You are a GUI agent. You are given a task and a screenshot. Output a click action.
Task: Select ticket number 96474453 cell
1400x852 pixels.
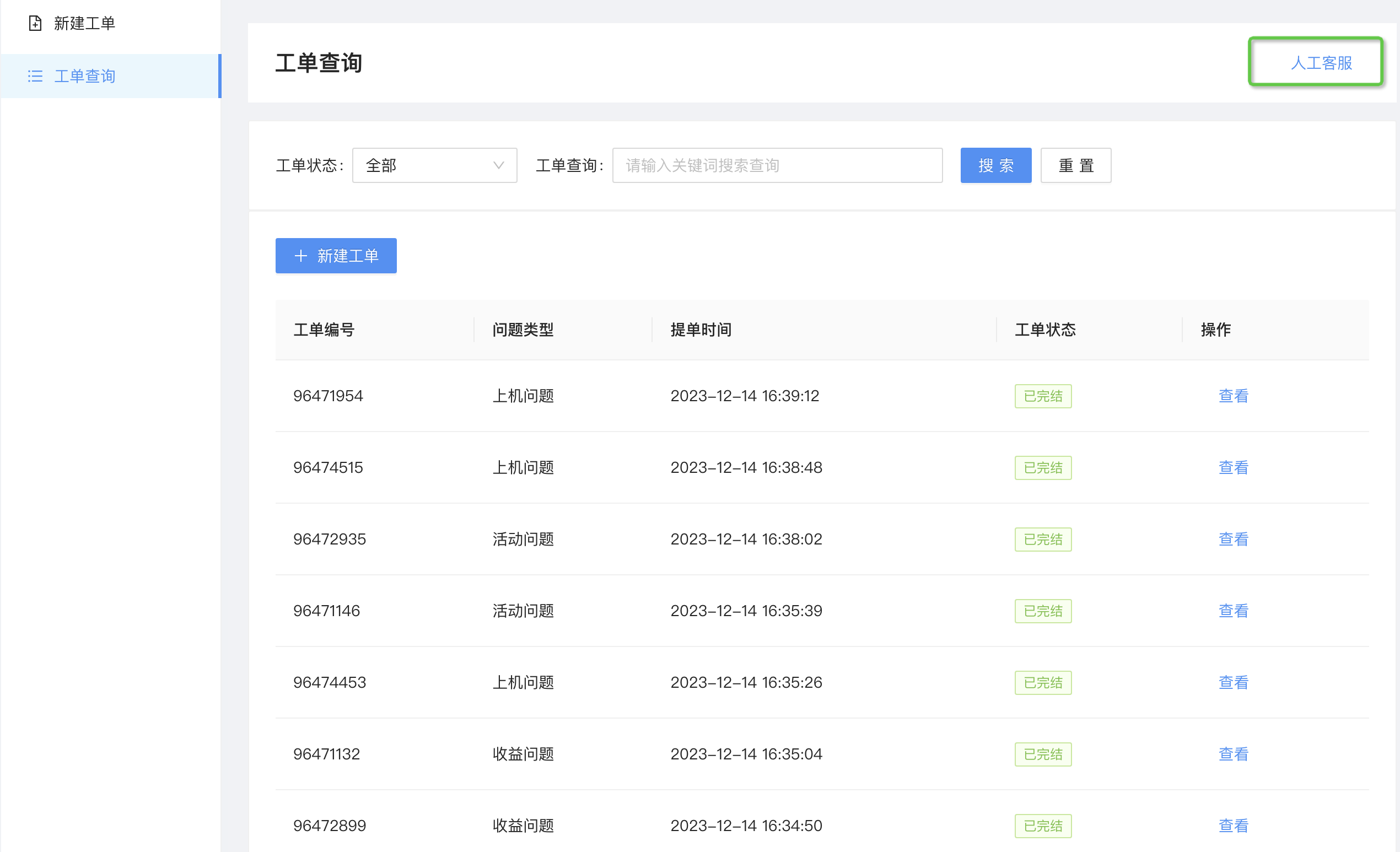point(330,682)
